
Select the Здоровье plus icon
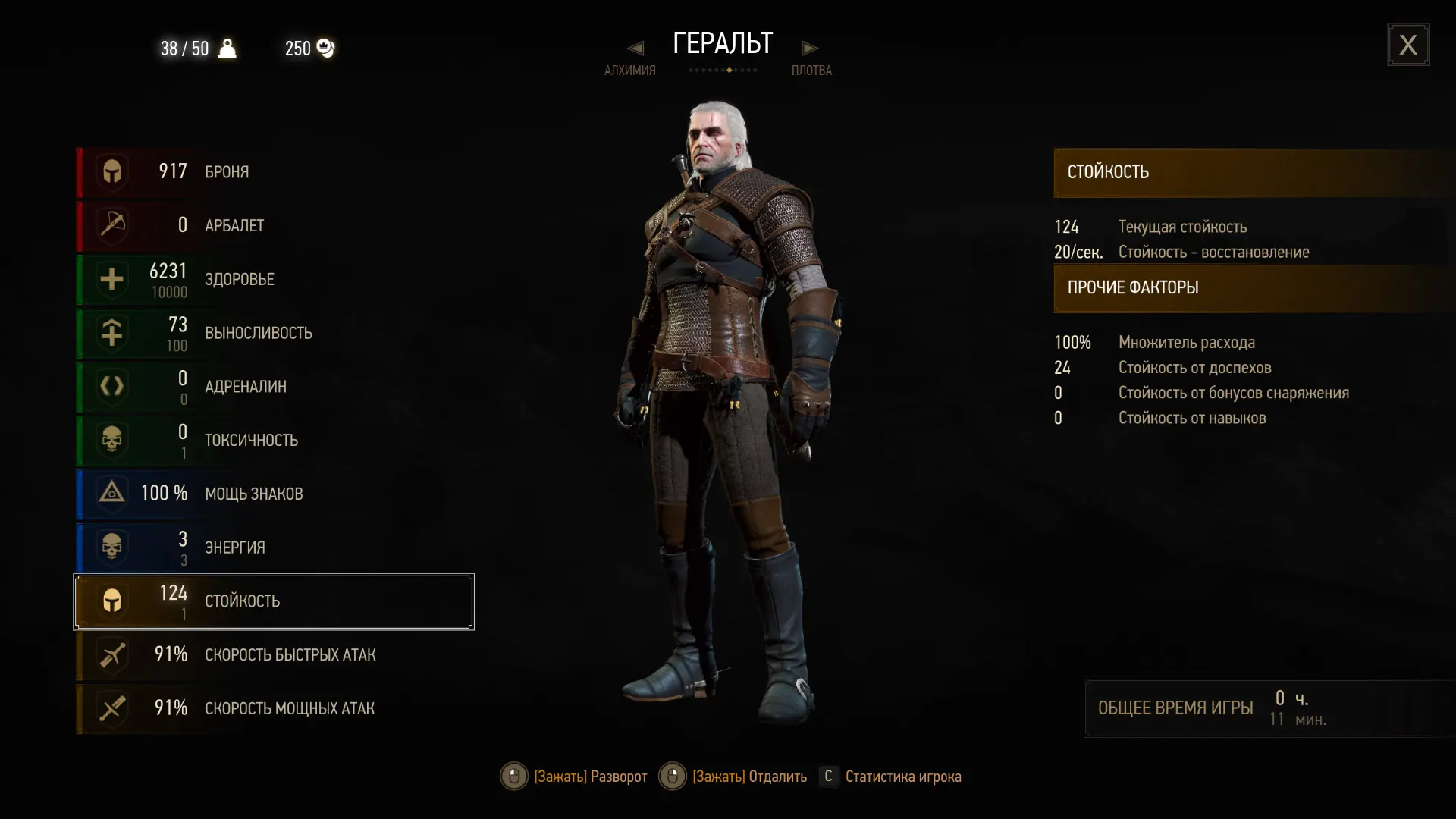coord(112,279)
